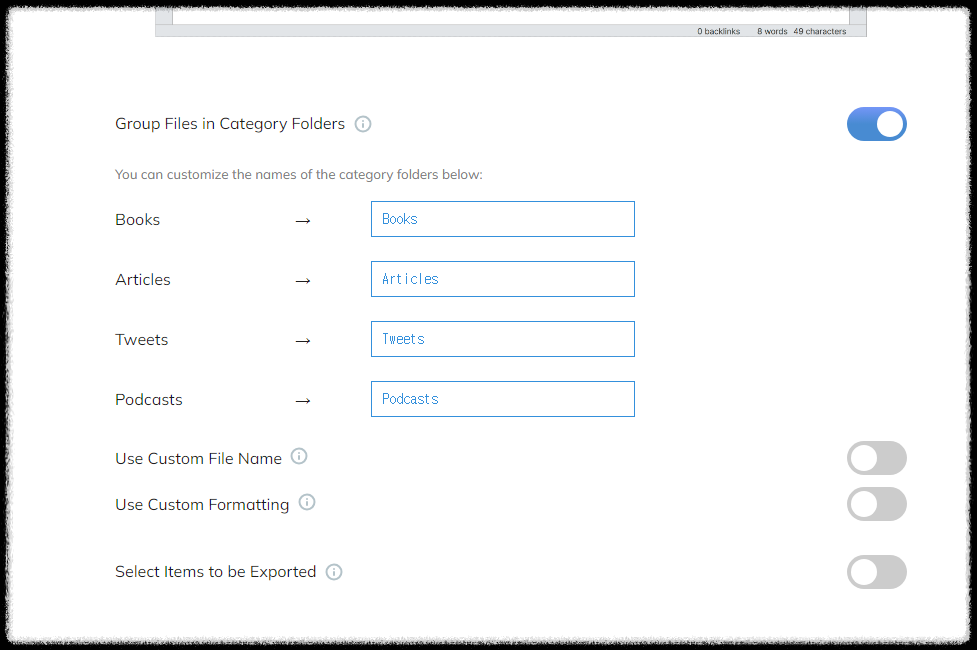Disable Group Files in Category Folders toggle
977x650 pixels.
coord(876,124)
